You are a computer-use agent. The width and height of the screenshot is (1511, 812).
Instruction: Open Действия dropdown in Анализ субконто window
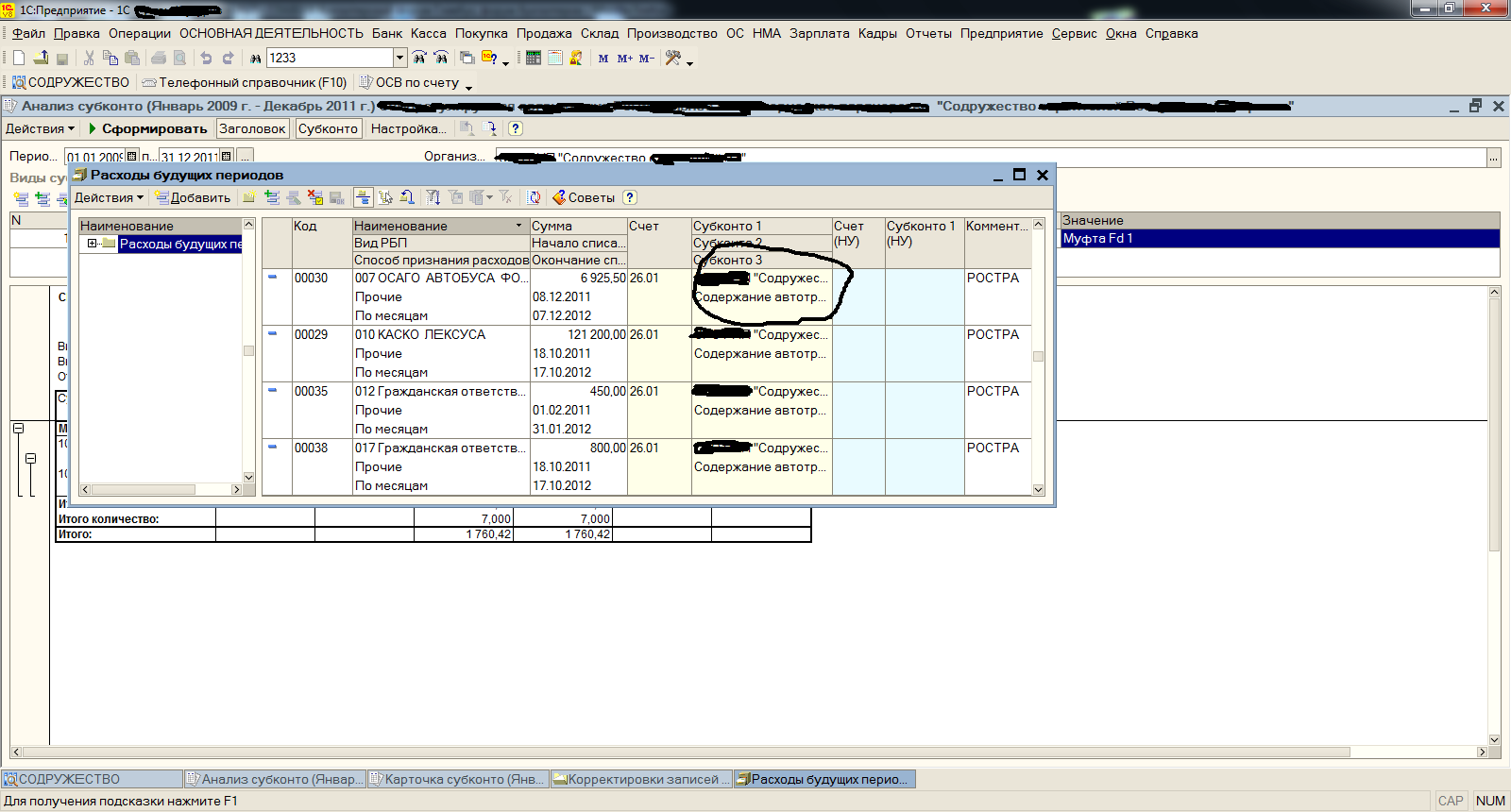click(x=40, y=128)
